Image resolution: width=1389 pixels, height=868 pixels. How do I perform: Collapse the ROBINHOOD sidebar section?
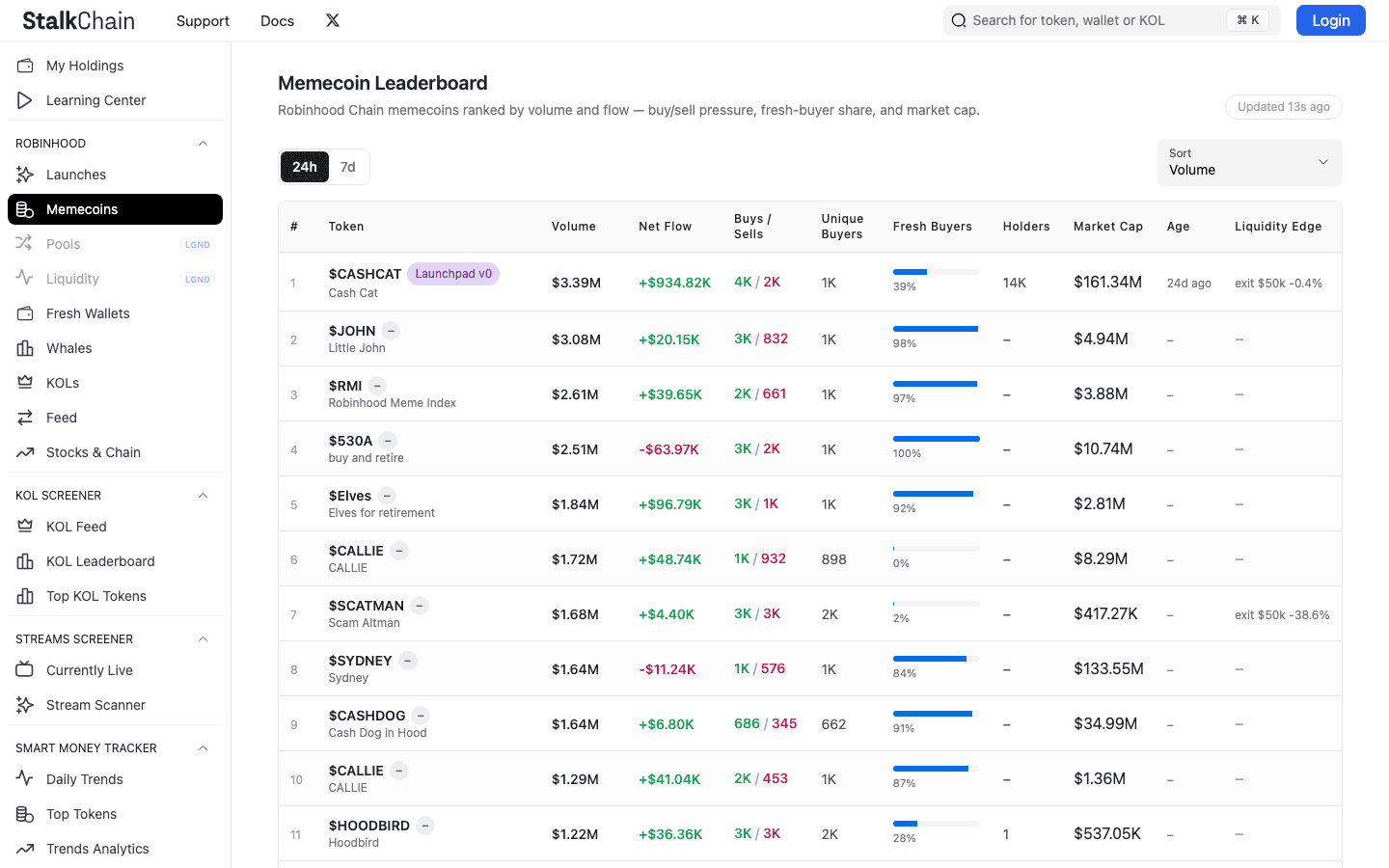pos(203,144)
